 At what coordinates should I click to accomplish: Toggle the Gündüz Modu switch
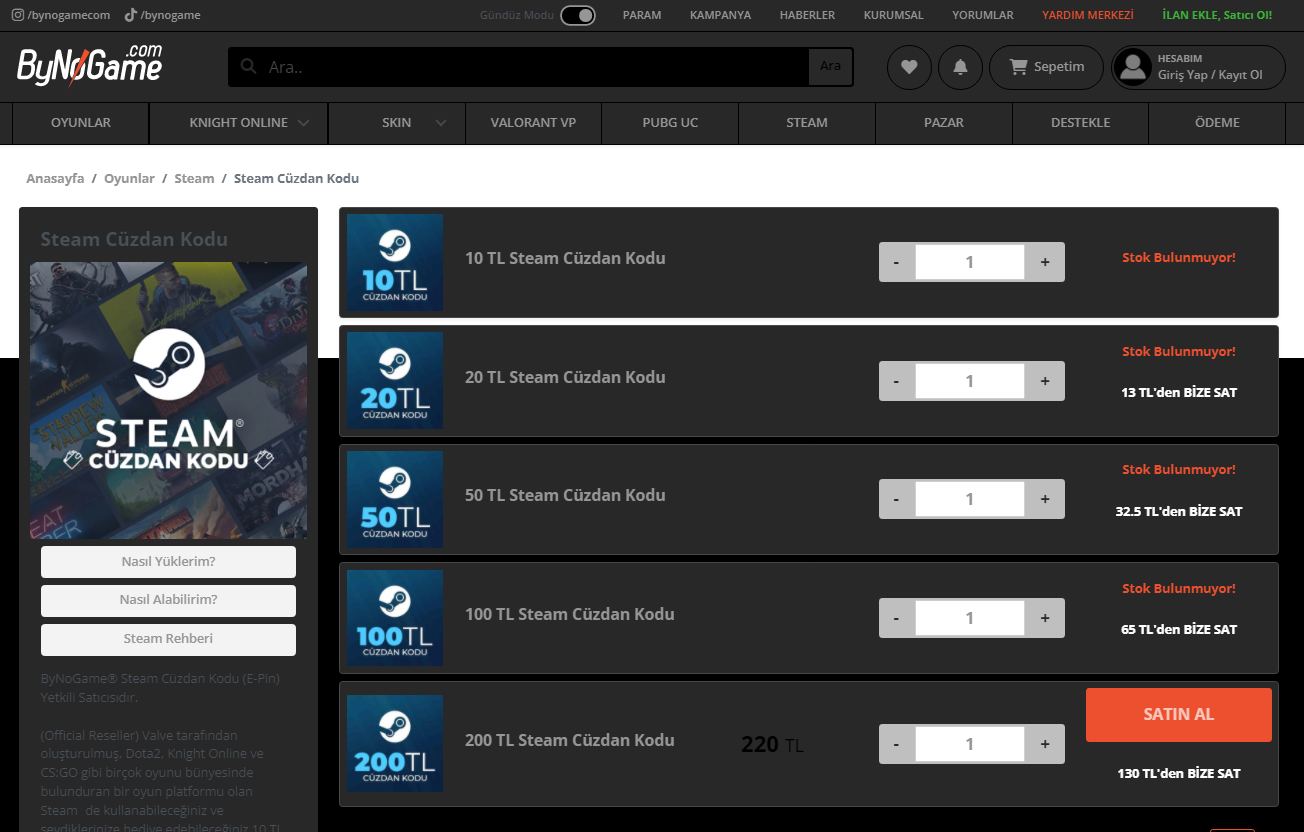click(578, 15)
